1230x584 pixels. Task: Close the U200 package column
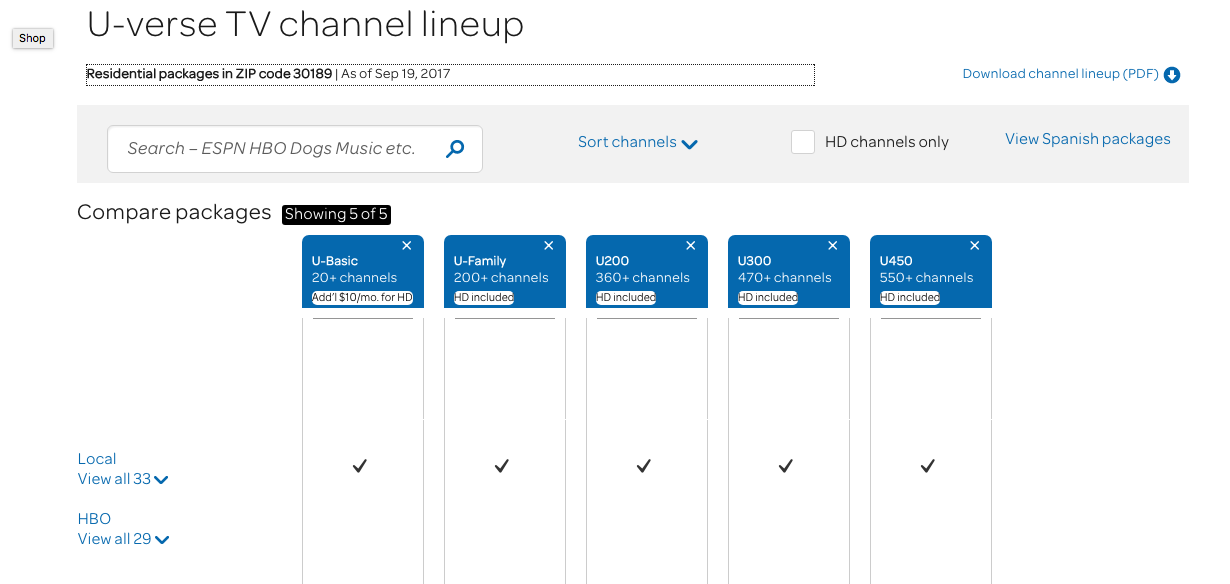[691, 246]
